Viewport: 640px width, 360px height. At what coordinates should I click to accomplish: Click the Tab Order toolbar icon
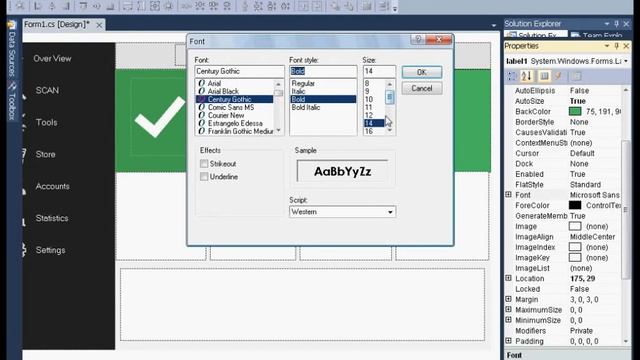coord(367,6)
